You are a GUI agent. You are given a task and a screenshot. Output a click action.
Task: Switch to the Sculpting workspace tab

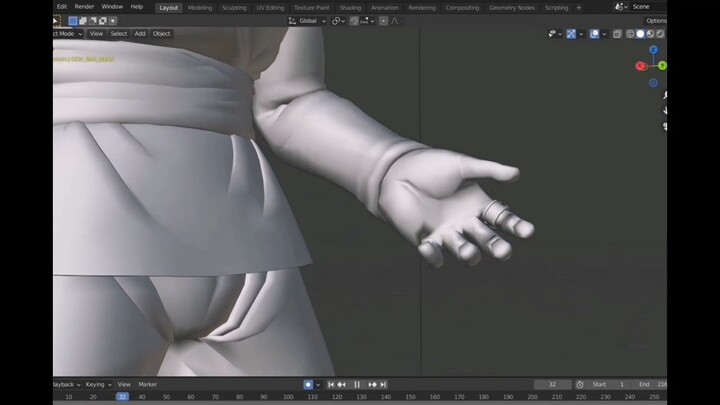pos(234,7)
